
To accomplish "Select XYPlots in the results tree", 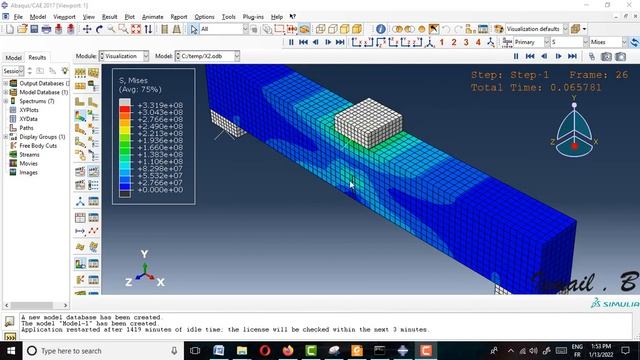I will pyautogui.click(x=29, y=110).
